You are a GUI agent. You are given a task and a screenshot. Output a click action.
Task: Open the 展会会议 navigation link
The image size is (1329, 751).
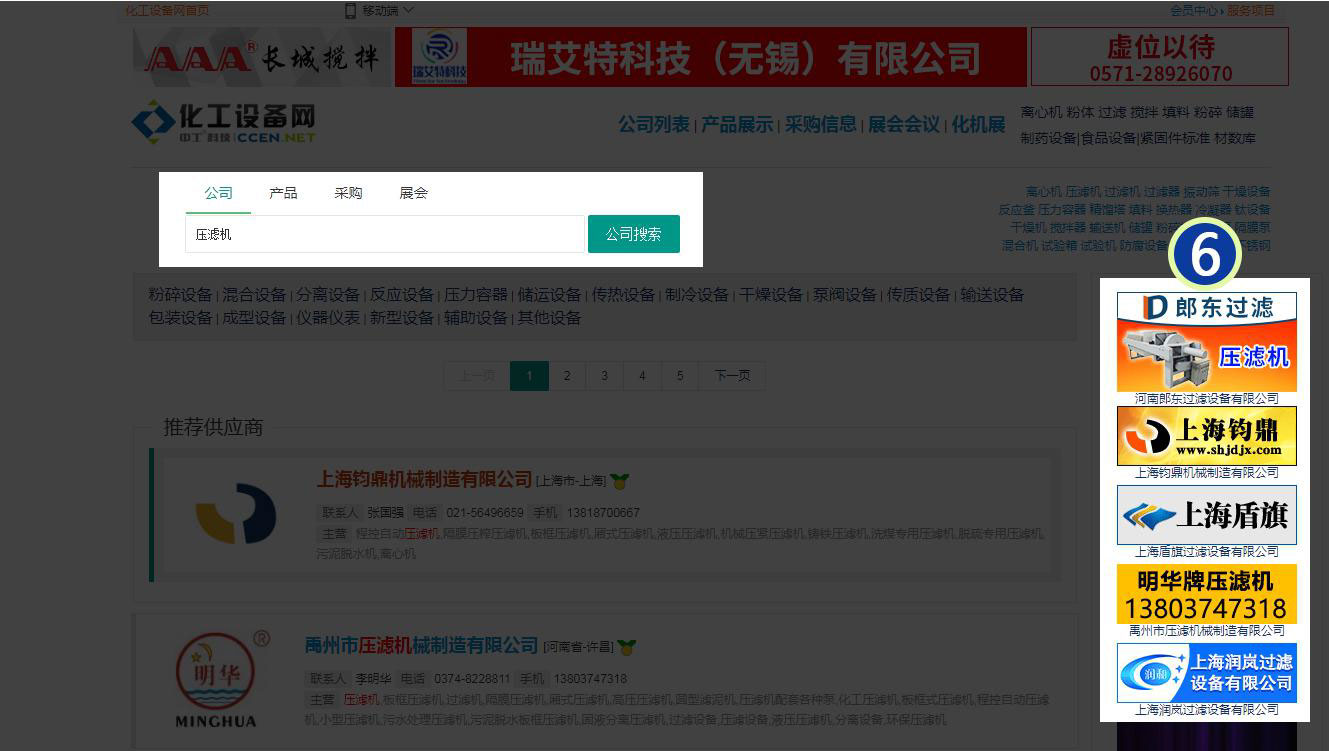coord(903,125)
